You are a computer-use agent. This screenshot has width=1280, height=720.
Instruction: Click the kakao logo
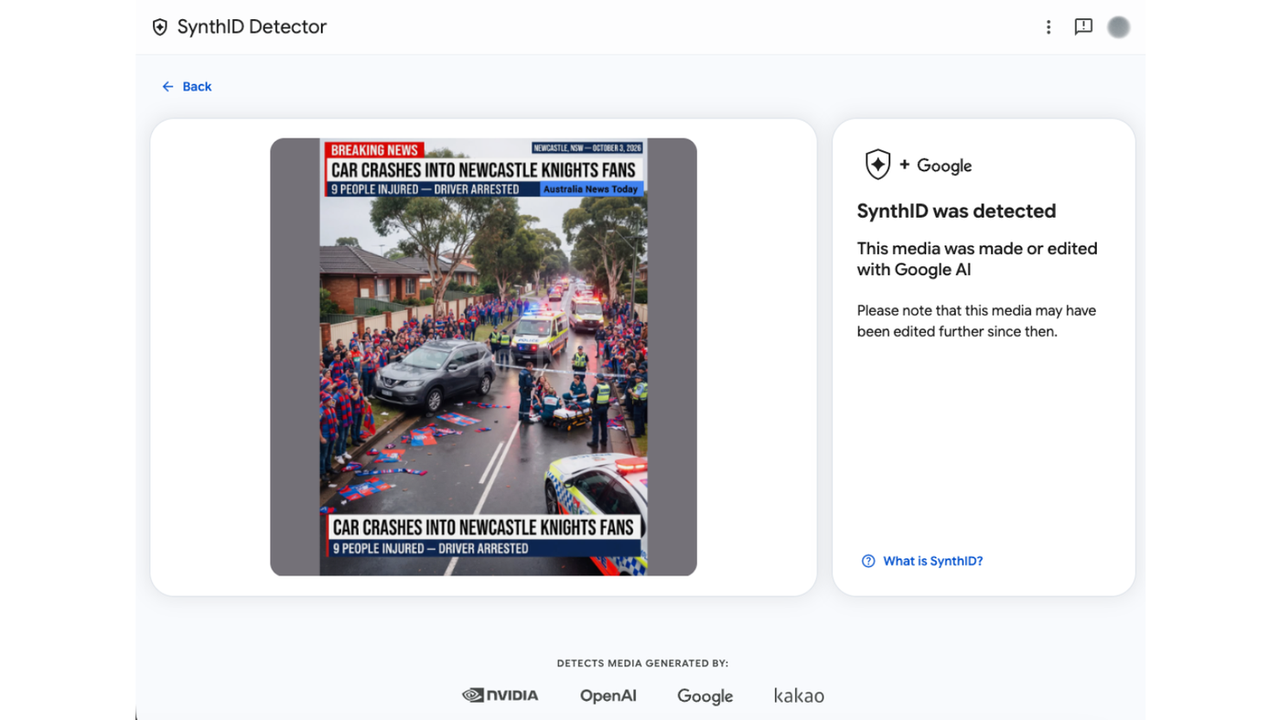[x=799, y=695]
